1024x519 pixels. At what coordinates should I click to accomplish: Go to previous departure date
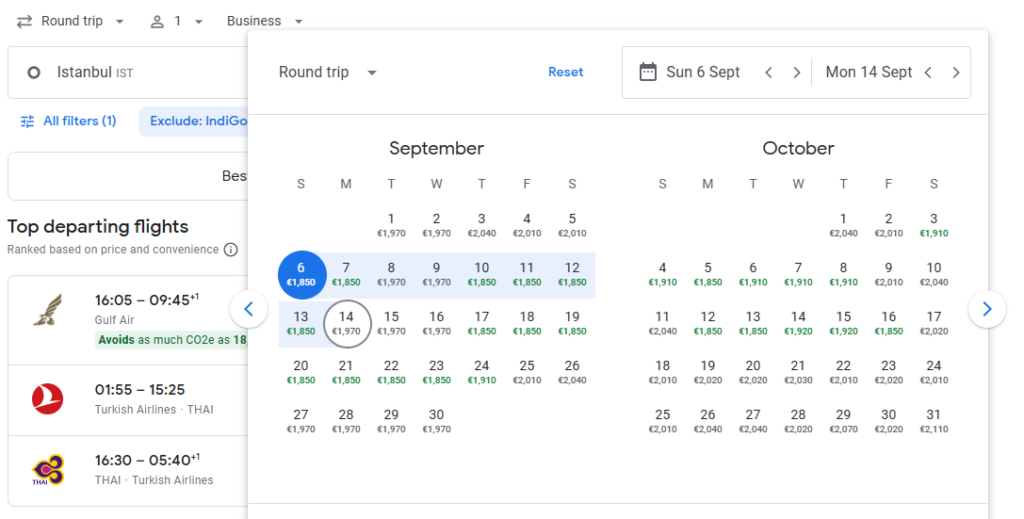click(x=768, y=72)
